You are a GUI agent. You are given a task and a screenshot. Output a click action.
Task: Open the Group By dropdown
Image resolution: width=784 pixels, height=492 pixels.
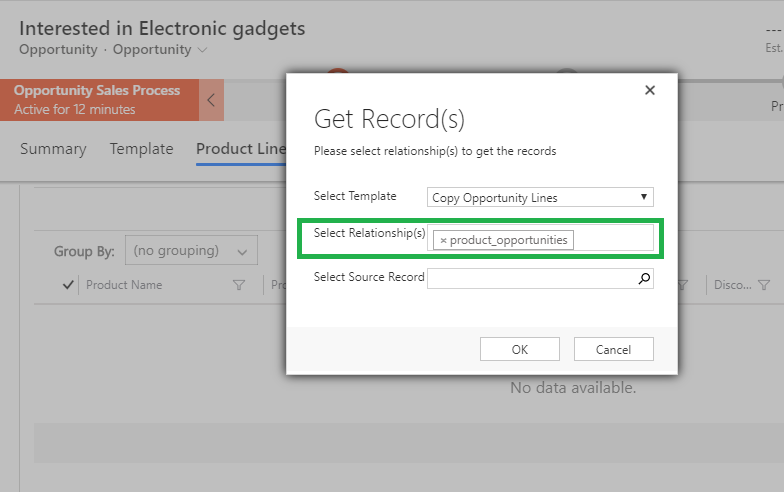[190, 251]
